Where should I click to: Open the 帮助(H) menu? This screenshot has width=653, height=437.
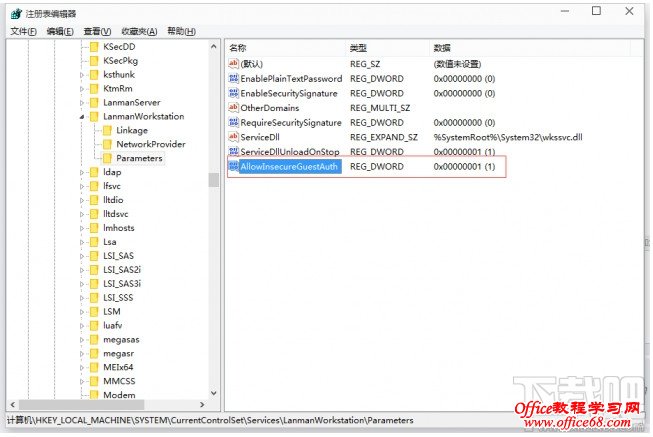pyautogui.click(x=181, y=31)
